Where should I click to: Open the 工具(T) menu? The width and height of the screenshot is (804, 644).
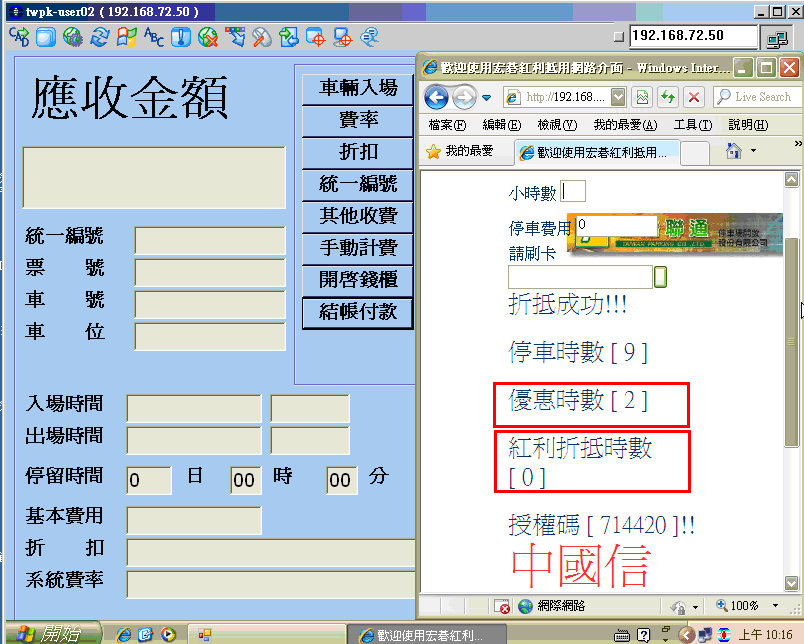692,125
